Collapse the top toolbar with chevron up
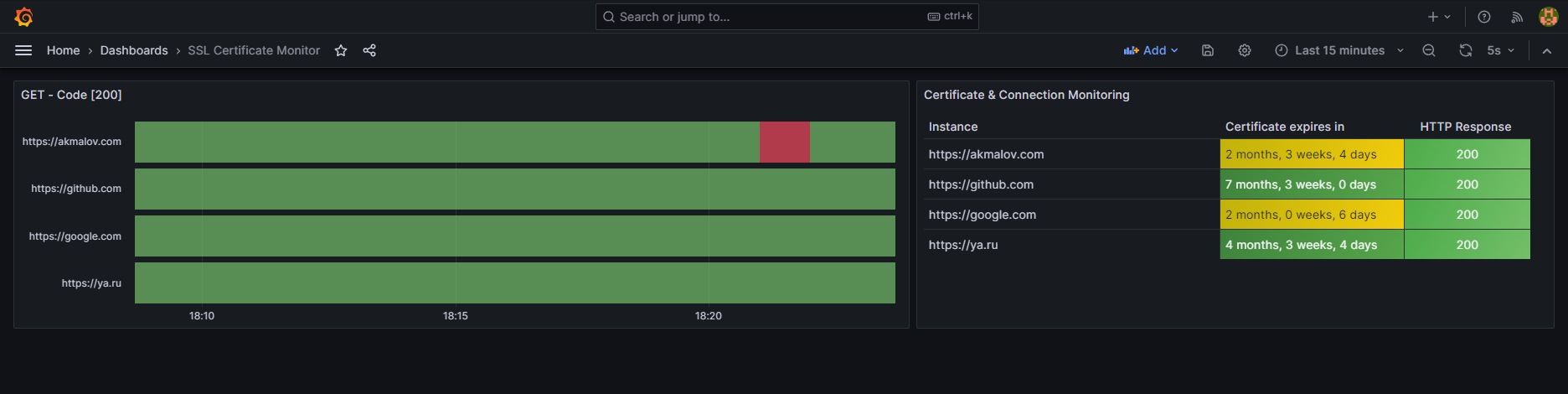 pyautogui.click(x=1547, y=50)
